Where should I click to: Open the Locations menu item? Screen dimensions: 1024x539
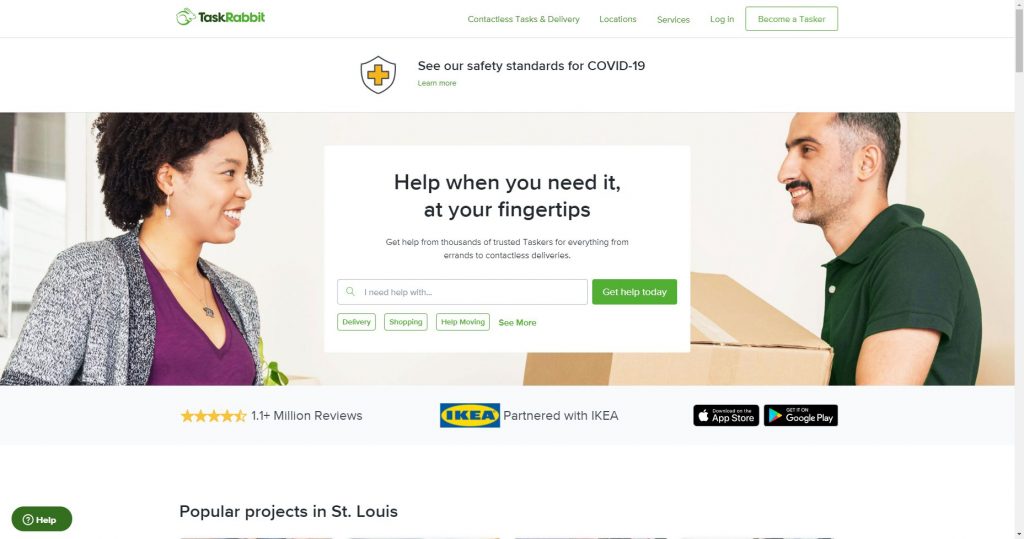(x=618, y=19)
